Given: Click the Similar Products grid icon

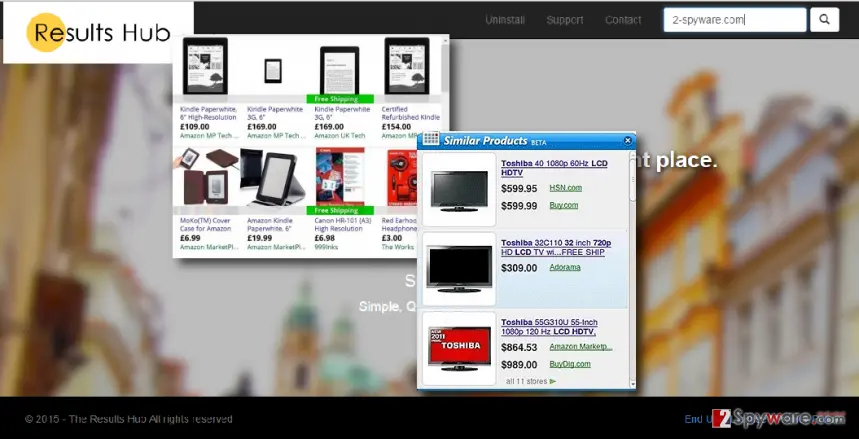Looking at the screenshot, I should pos(431,139).
